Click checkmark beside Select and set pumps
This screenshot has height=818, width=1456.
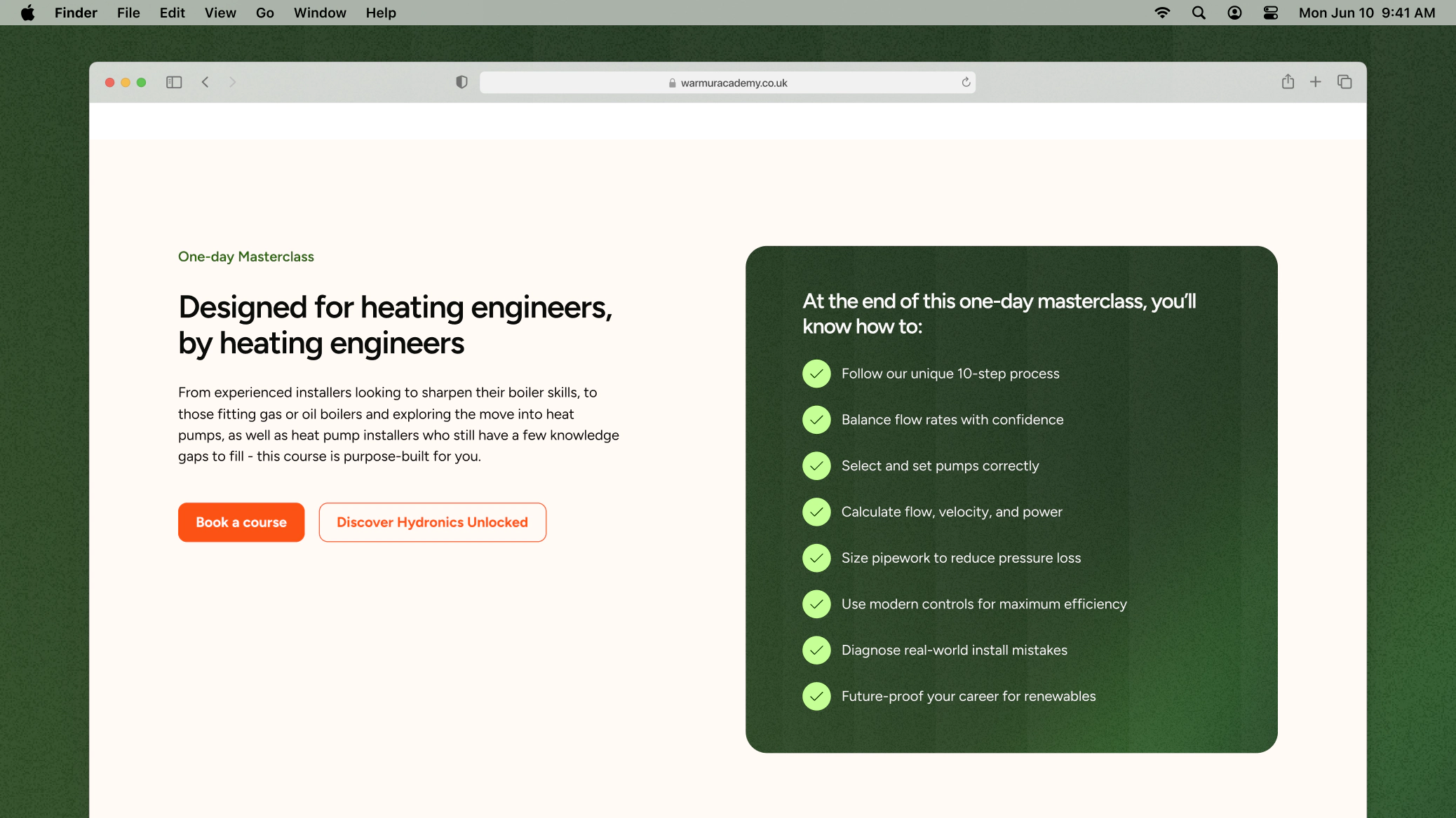coord(816,466)
